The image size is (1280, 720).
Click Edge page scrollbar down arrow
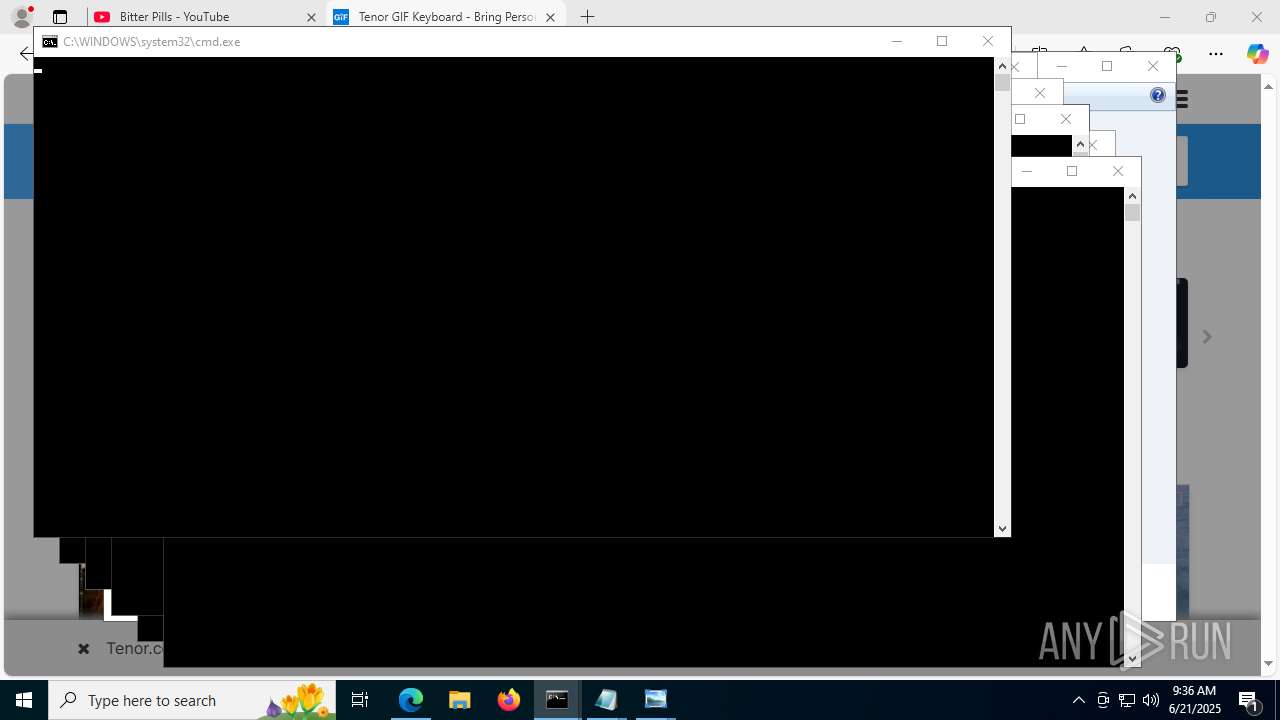(x=1269, y=664)
